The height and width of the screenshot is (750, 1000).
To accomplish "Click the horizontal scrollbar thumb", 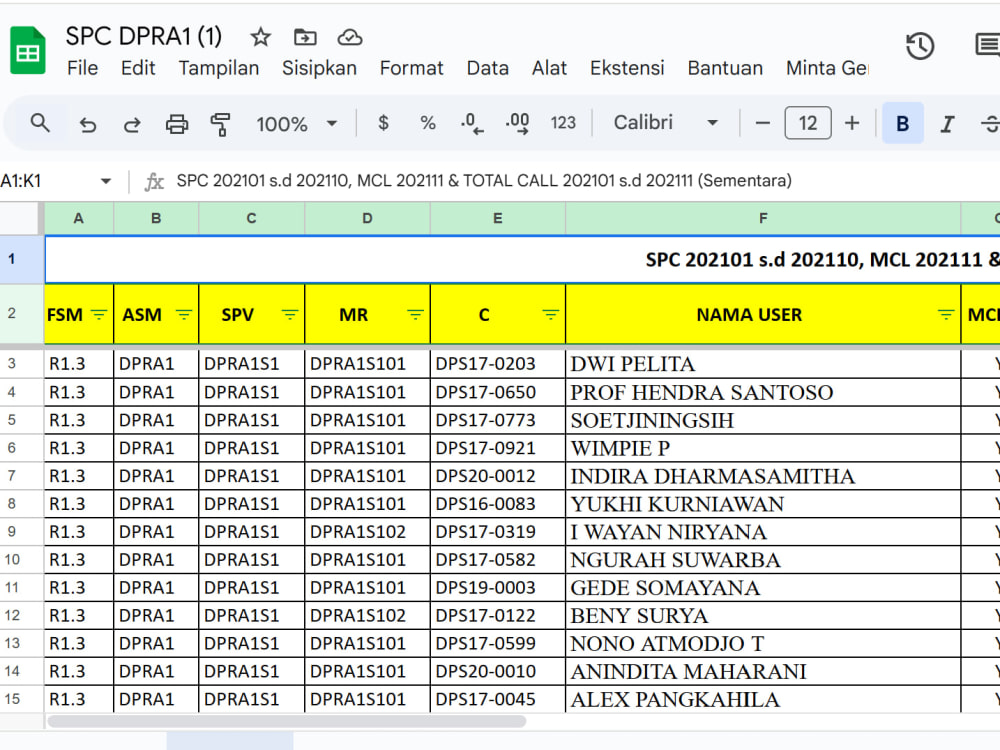I will 286,721.
